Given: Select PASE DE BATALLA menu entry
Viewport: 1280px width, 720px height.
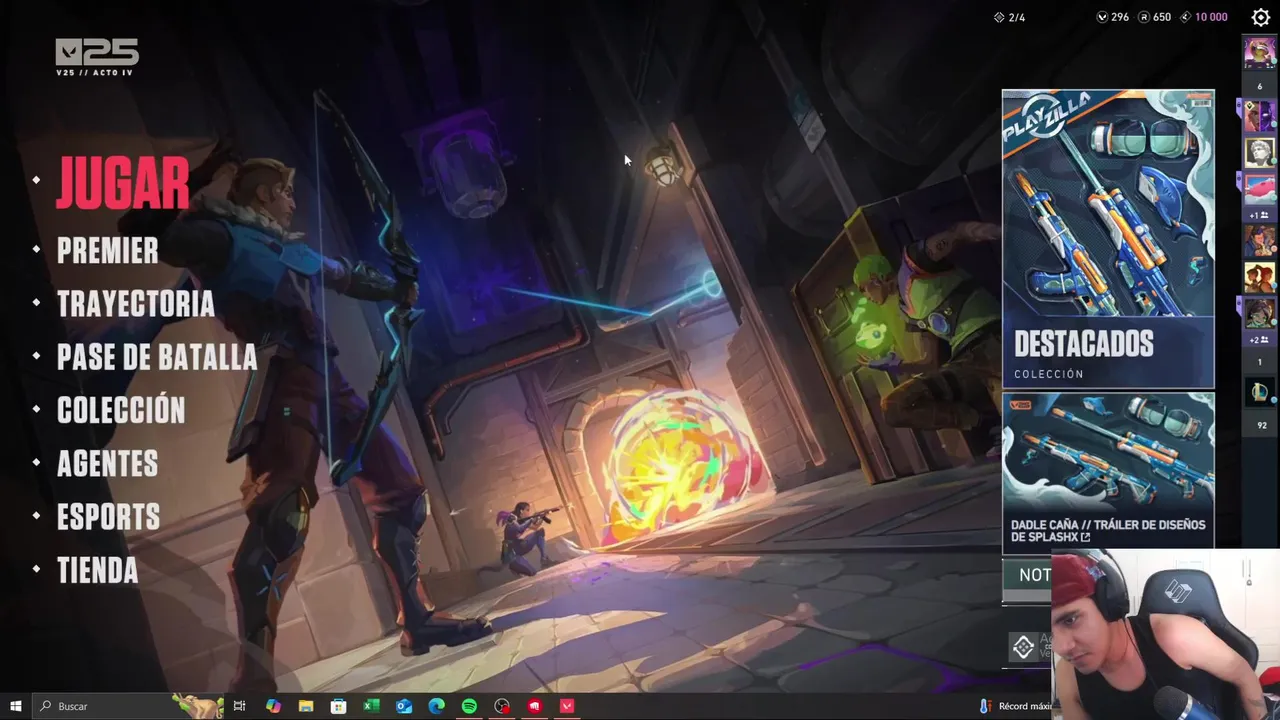Looking at the screenshot, I should click(157, 357).
